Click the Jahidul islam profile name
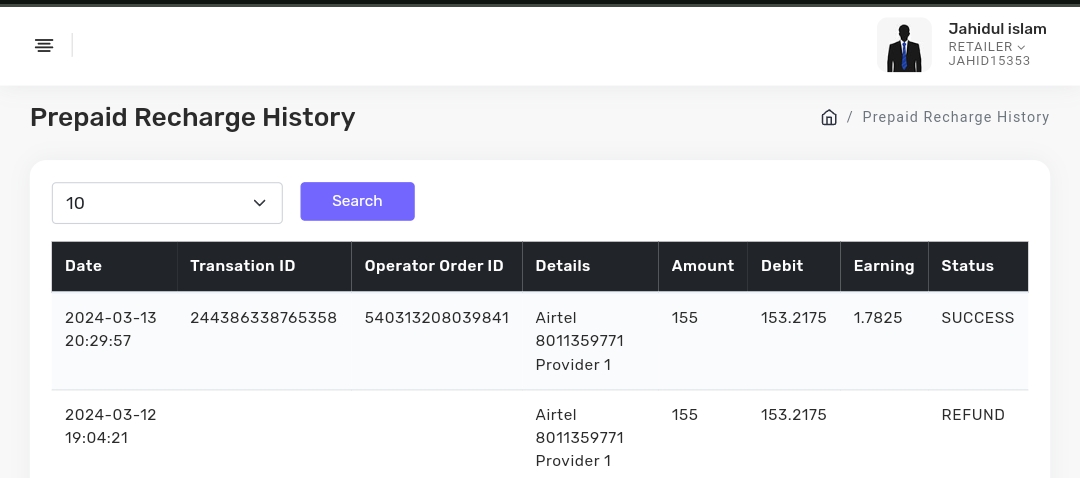Viewport: 1080px width, 478px height. tap(997, 29)
